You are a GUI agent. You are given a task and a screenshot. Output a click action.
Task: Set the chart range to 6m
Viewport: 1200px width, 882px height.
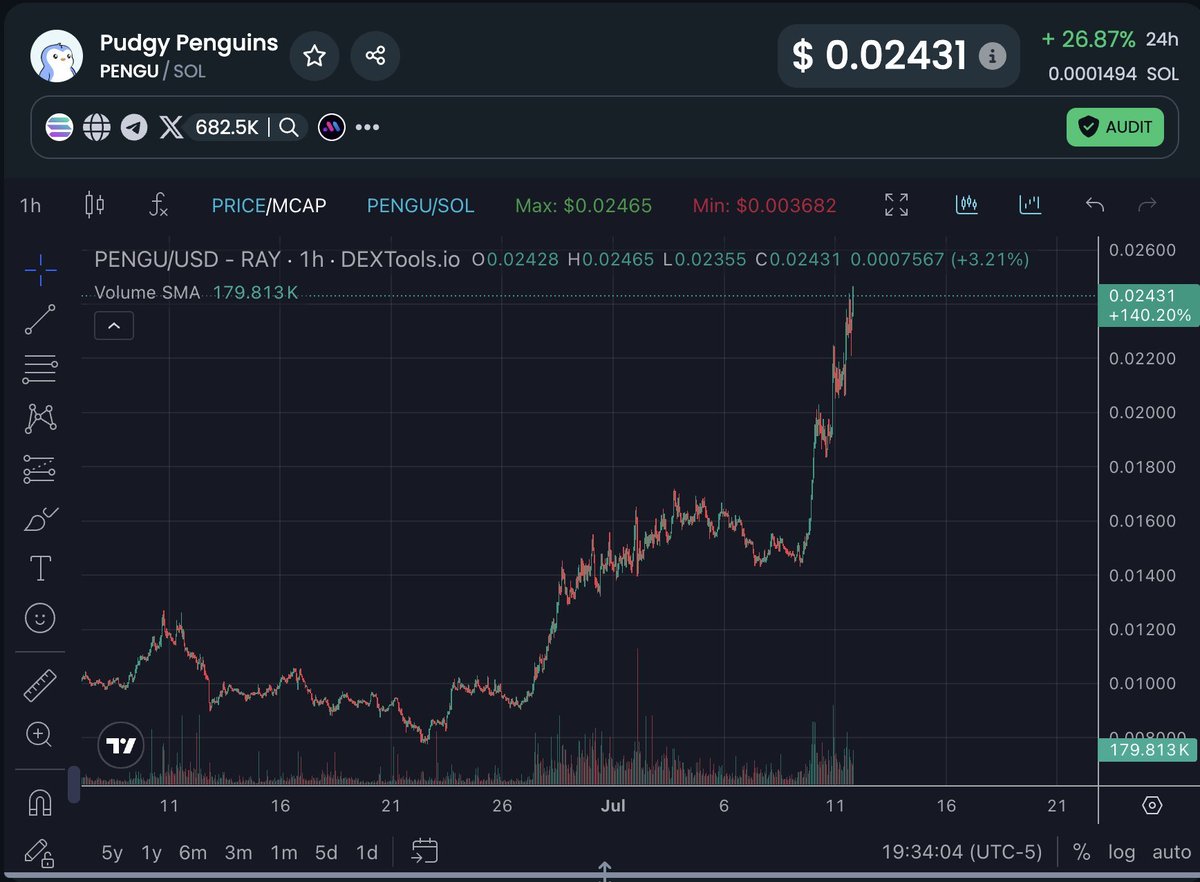pyautogui.click(x=193, y=853)
